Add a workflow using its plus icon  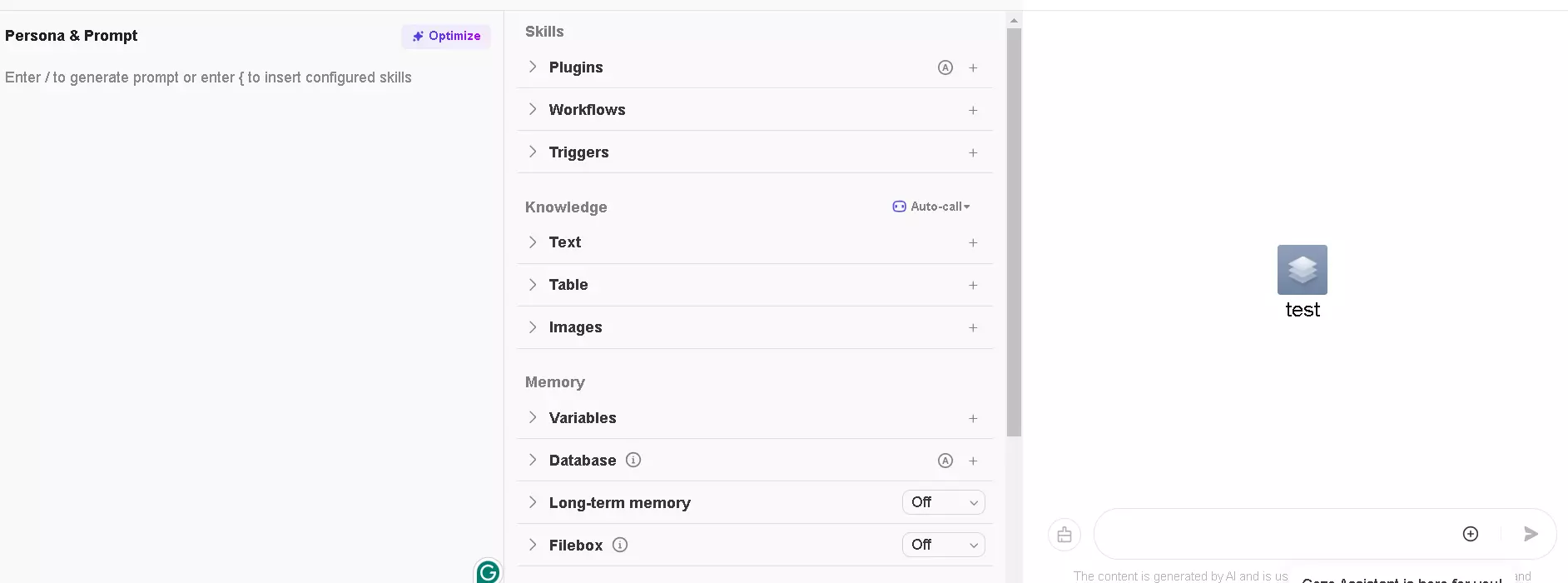(973, 111)
